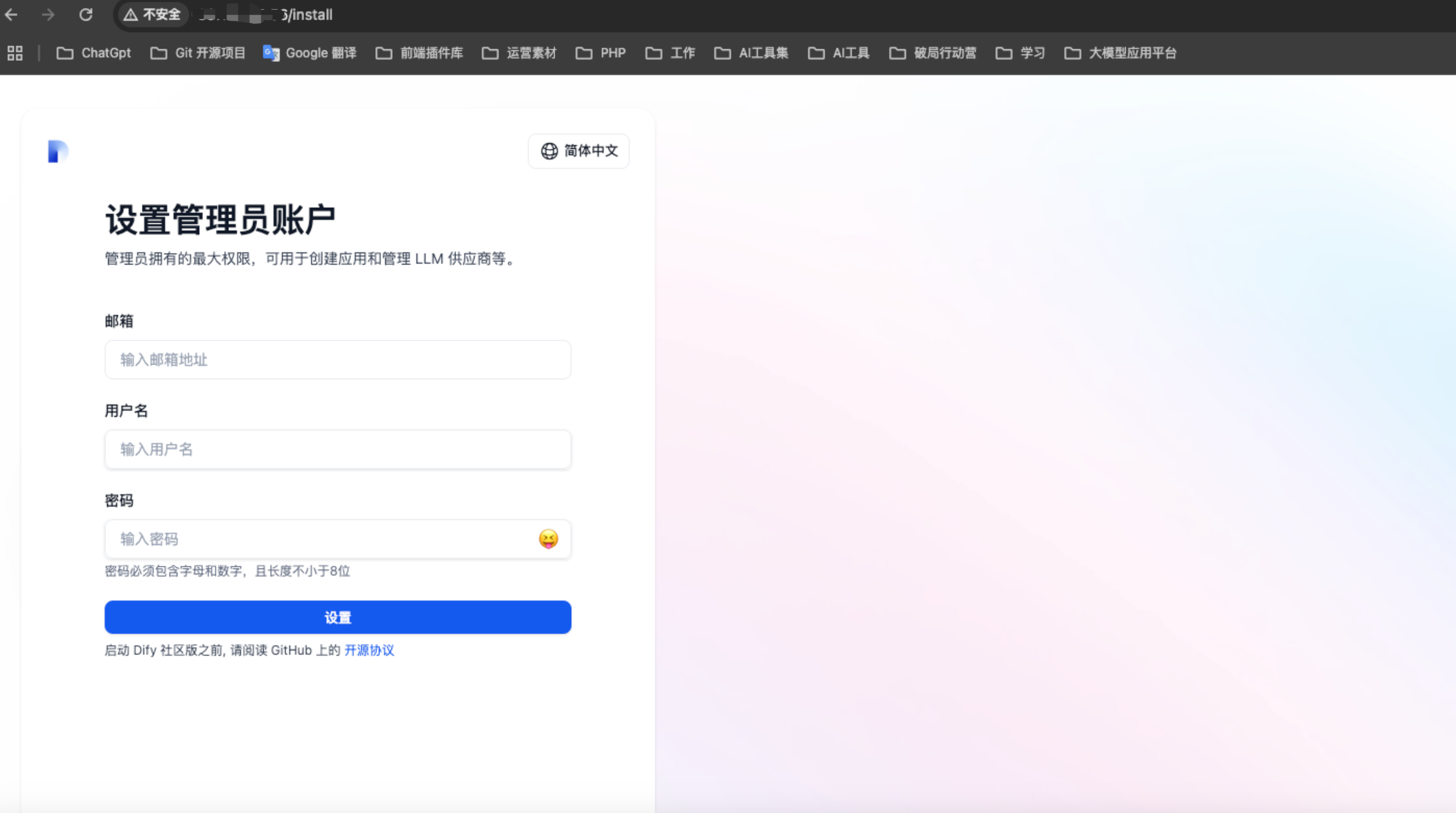Focus the 用户名 username input field
1456x813 pixels.
(338, 449)
